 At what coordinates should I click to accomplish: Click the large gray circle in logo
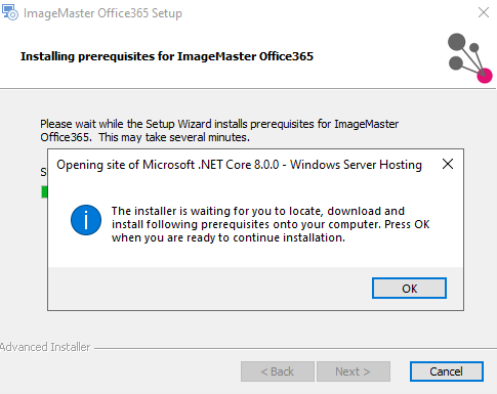click(457, 42)
